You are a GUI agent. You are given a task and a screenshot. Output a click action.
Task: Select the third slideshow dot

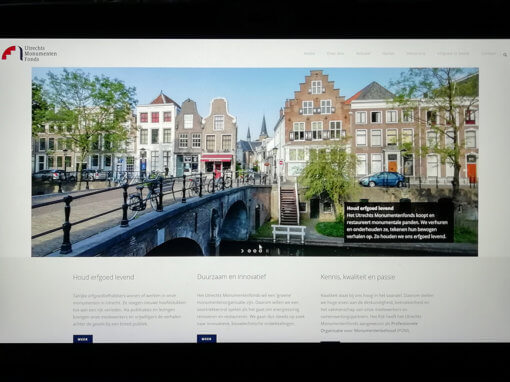coord(261,251)
